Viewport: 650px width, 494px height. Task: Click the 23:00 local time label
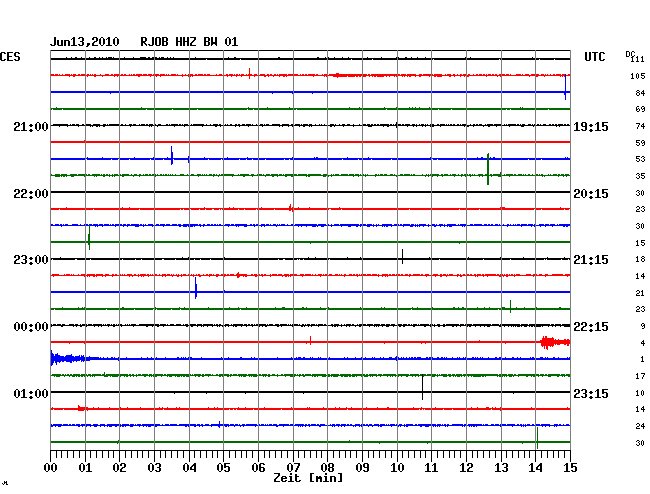coord(31,260)
